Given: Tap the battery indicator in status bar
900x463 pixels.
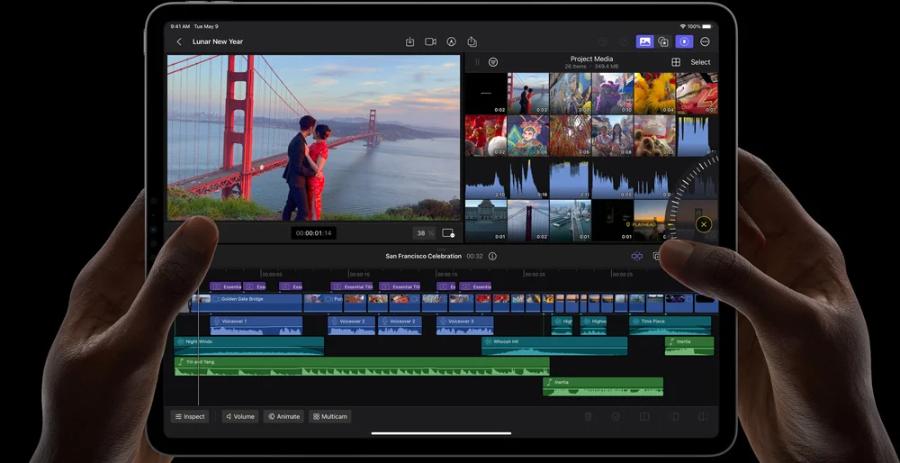Looking at the screenshot, I should 707,26.
